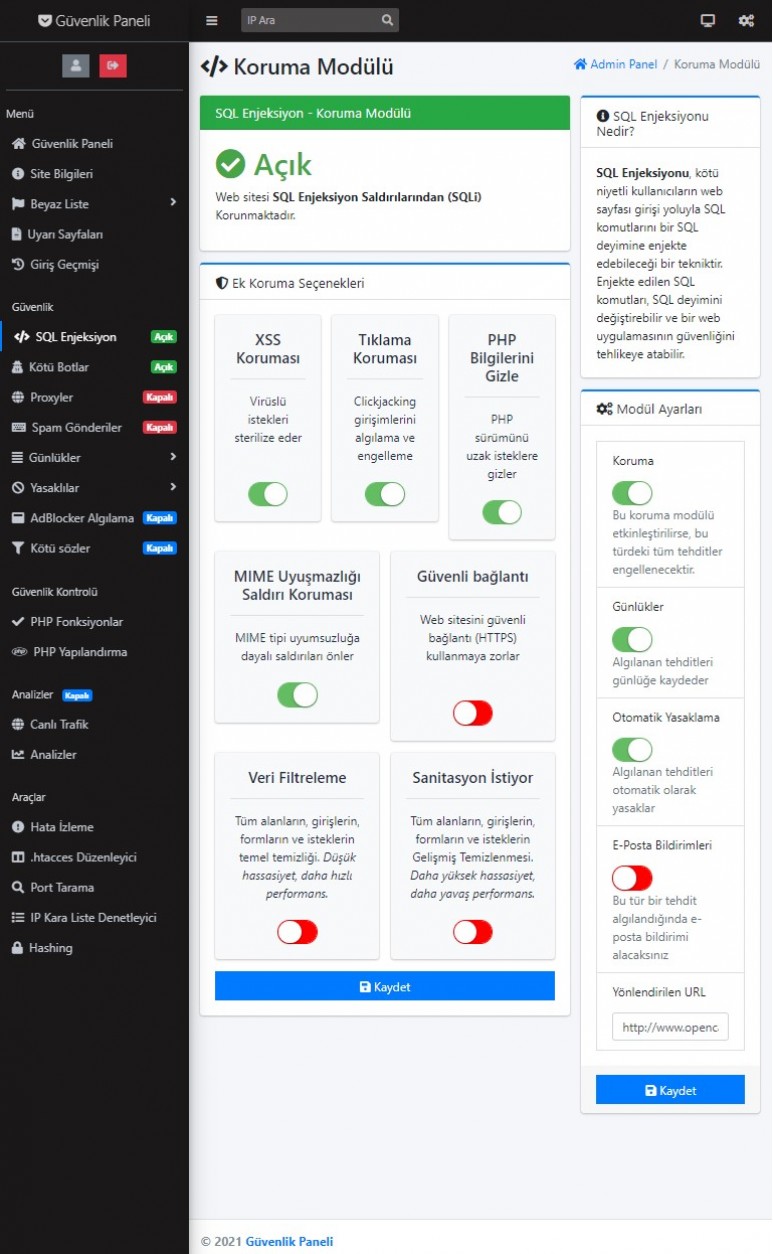
Task: Click the file icon next to Uyarı Sayfaları
Action: [17, 234]
